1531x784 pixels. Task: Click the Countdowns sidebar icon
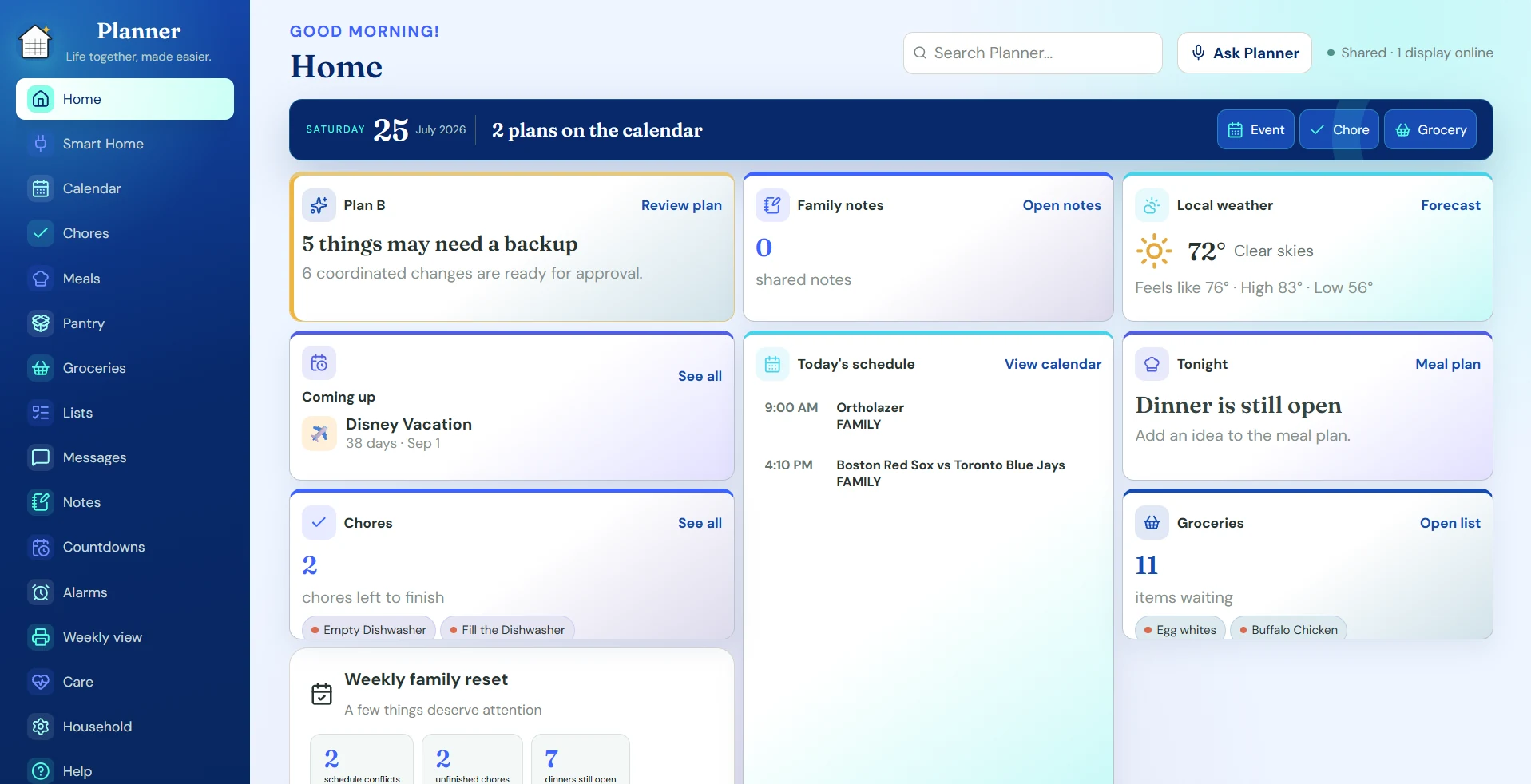coord(41,547)
